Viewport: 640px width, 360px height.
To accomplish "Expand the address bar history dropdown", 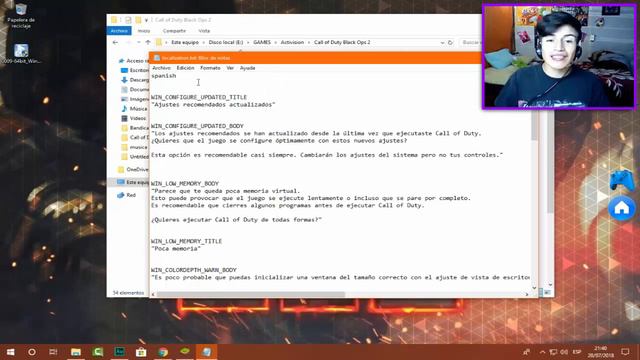I will tap(442, 42).
